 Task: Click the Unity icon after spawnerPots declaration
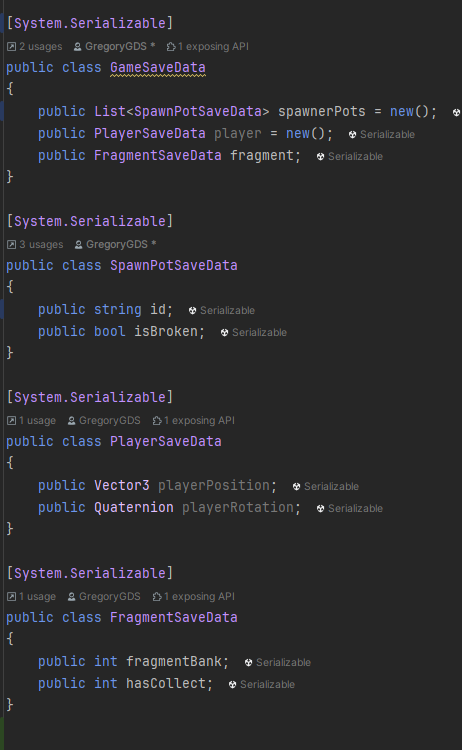point(456,112)
